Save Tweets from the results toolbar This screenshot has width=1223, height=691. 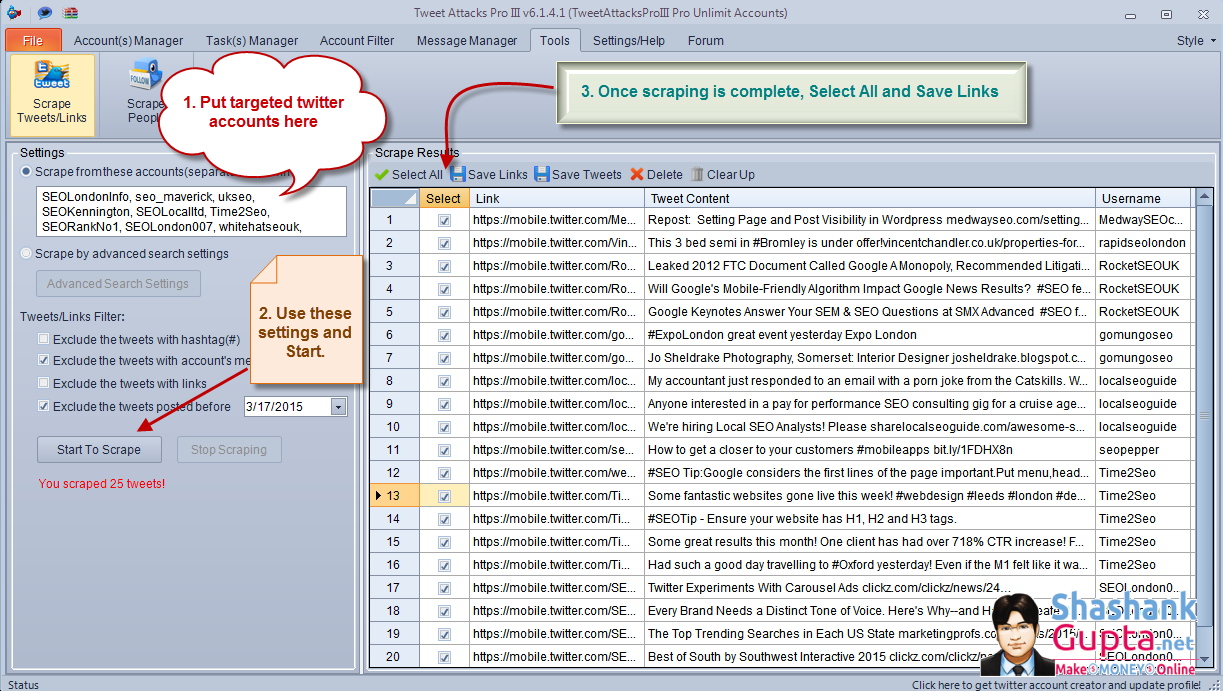(578, 174)
